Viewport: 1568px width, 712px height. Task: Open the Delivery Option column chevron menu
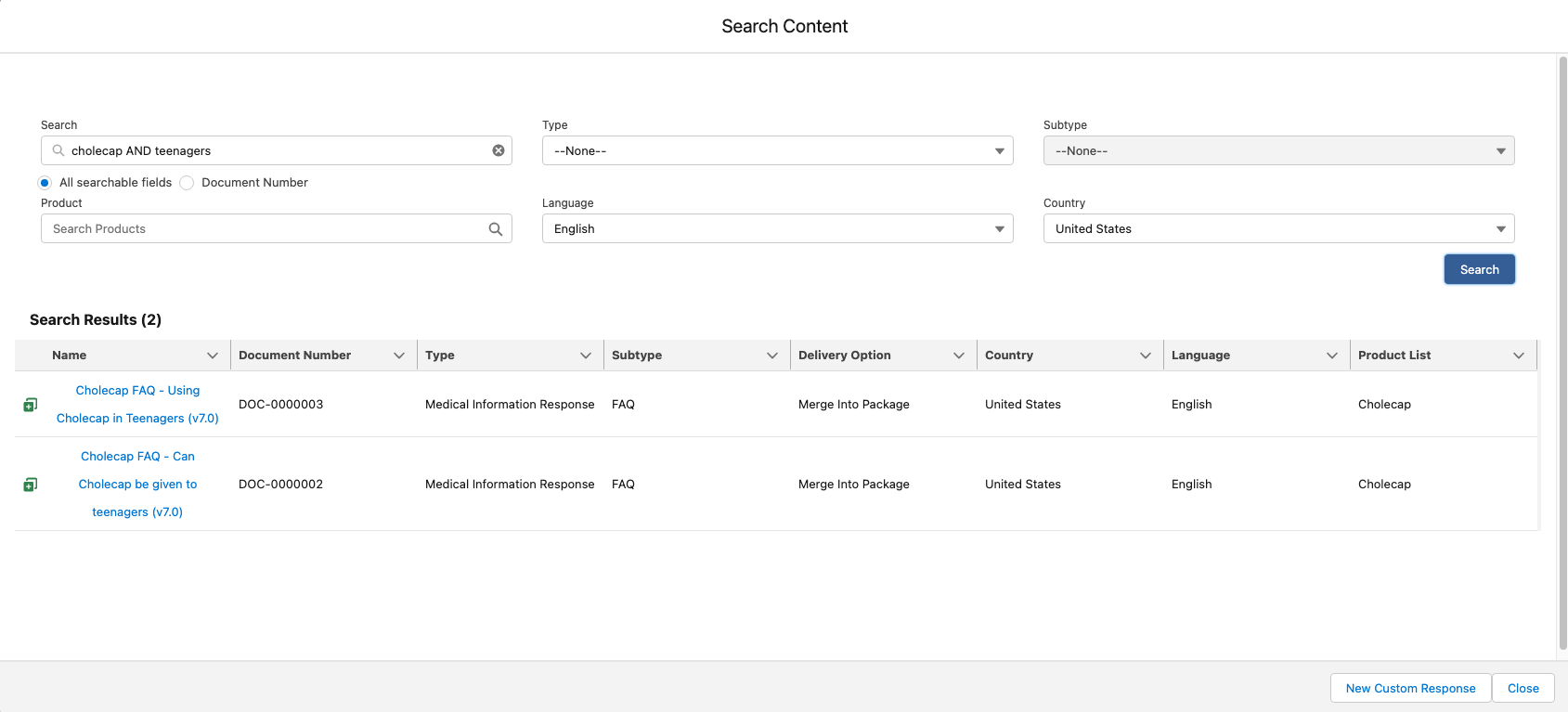pos(959,356)
